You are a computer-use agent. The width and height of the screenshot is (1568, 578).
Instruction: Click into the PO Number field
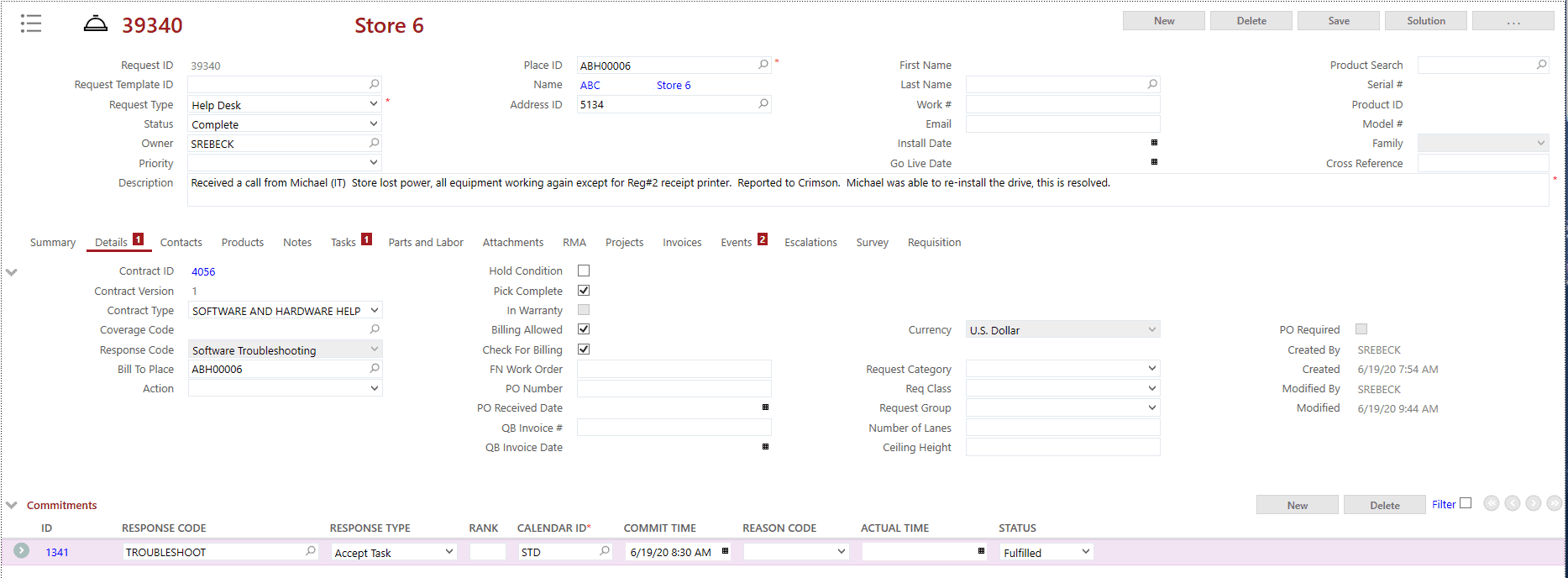click(x=674, y=388)
